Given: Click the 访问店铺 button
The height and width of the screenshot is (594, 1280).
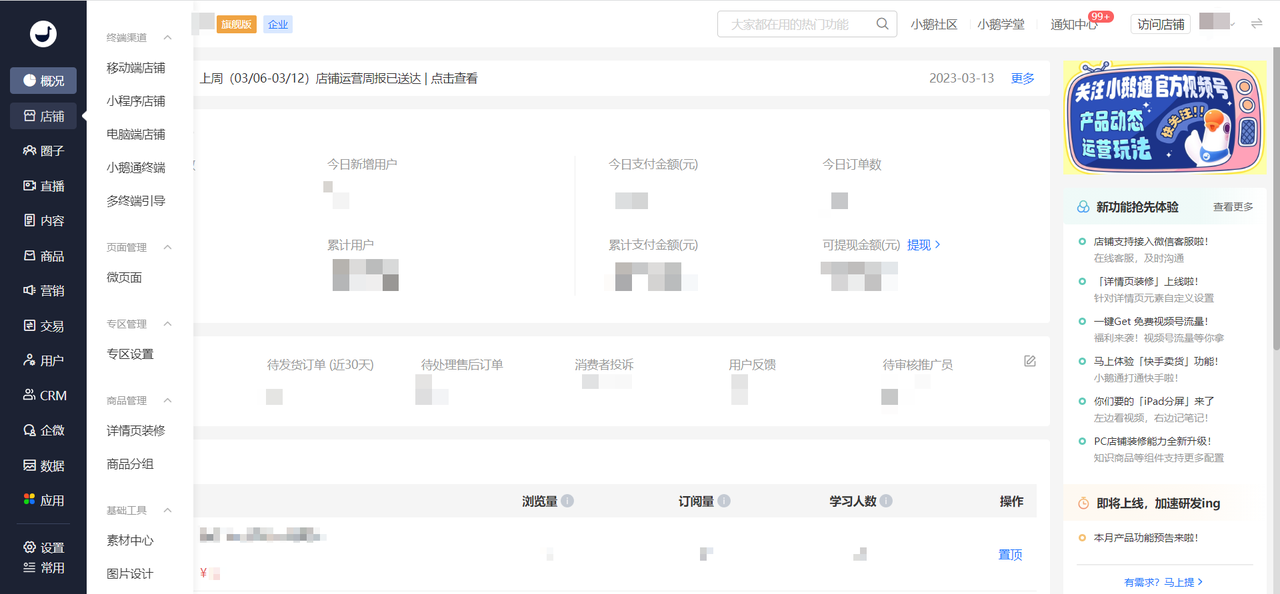Looking at the screenshot, I should 1159,24.
